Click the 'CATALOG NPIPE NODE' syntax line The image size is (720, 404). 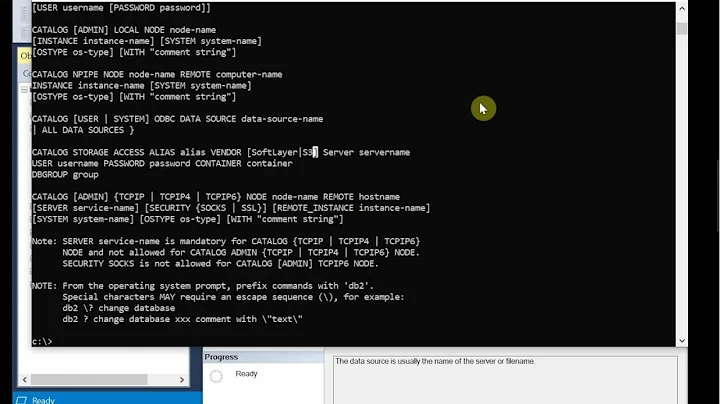[x=157, y=74]
